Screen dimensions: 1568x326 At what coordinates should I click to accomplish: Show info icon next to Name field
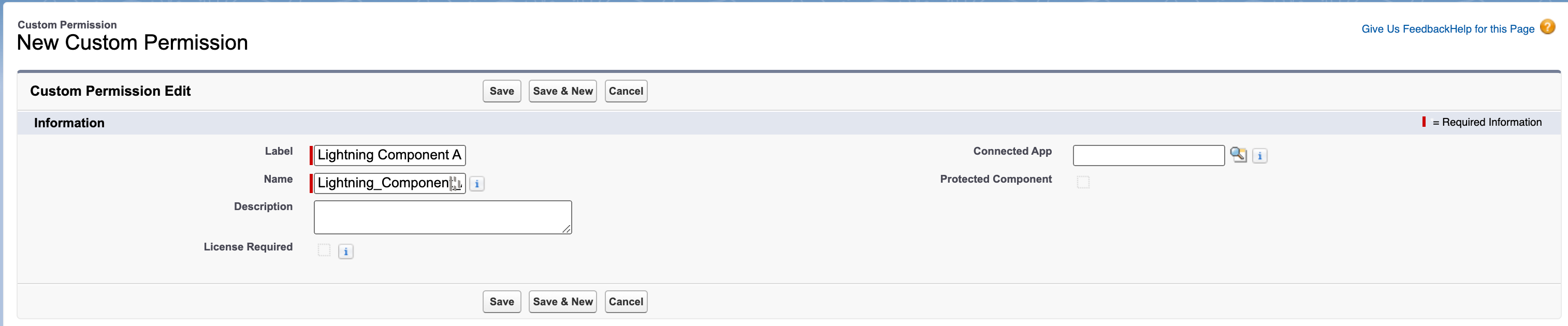pos(476,184)
